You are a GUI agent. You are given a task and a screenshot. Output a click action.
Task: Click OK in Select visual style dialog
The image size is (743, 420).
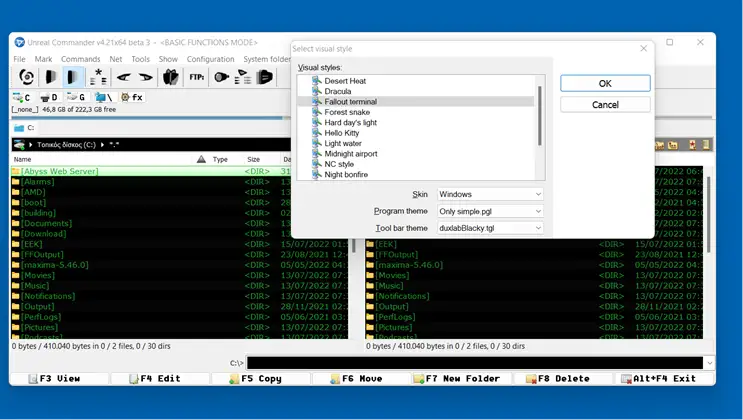click(605, 83)
